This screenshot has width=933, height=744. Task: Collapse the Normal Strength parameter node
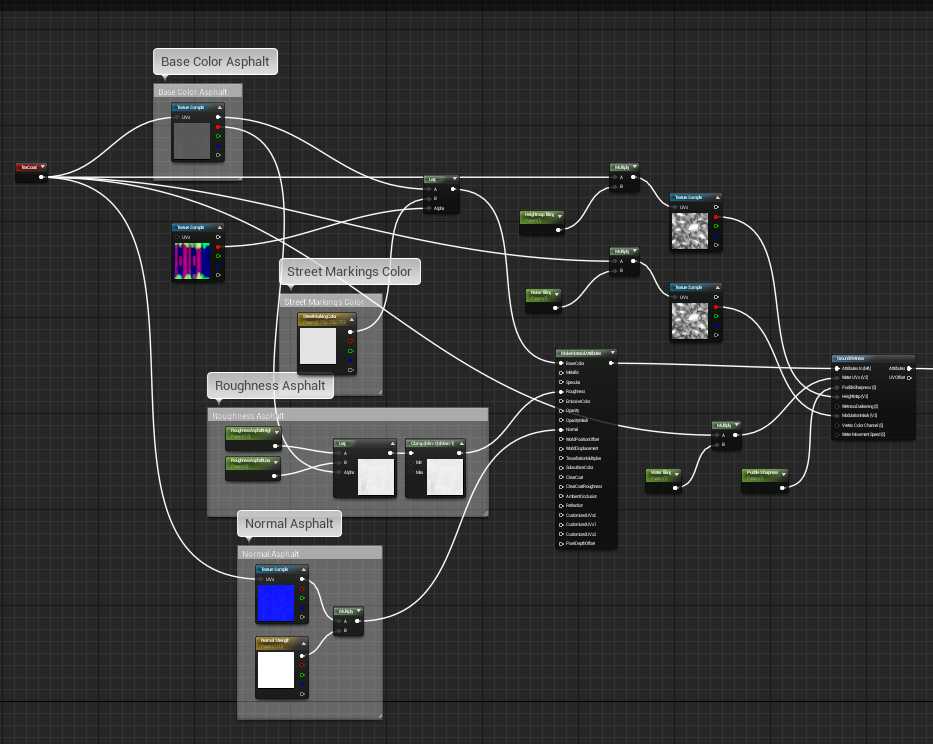pos(303,643)
